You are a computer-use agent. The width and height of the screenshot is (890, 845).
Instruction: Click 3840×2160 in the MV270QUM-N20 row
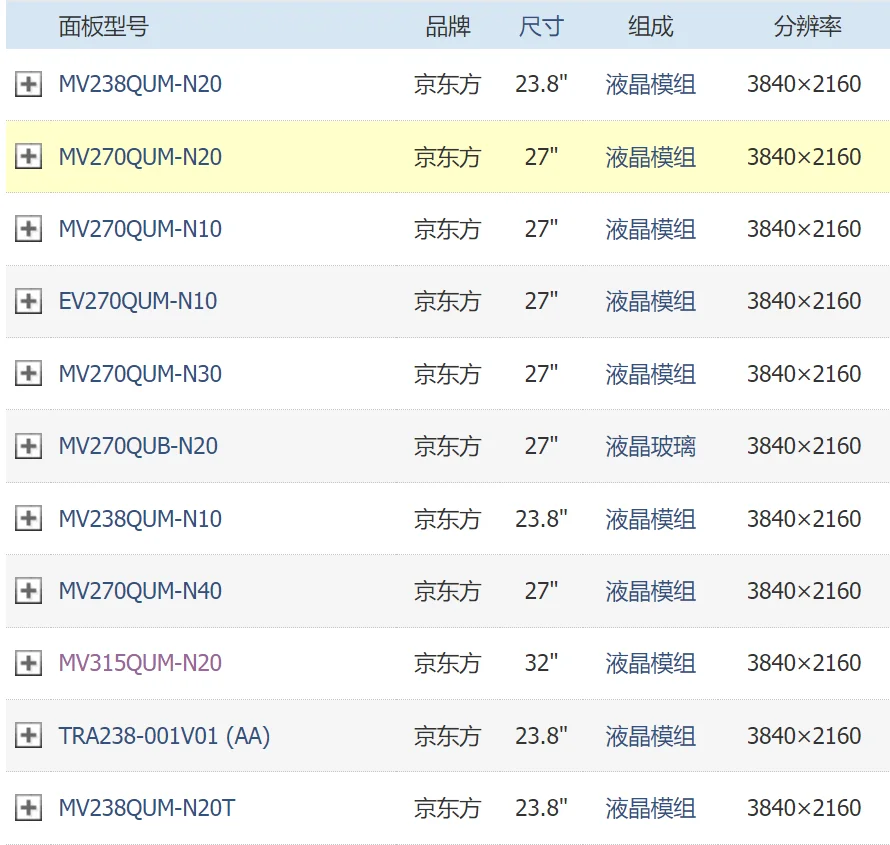804,157
